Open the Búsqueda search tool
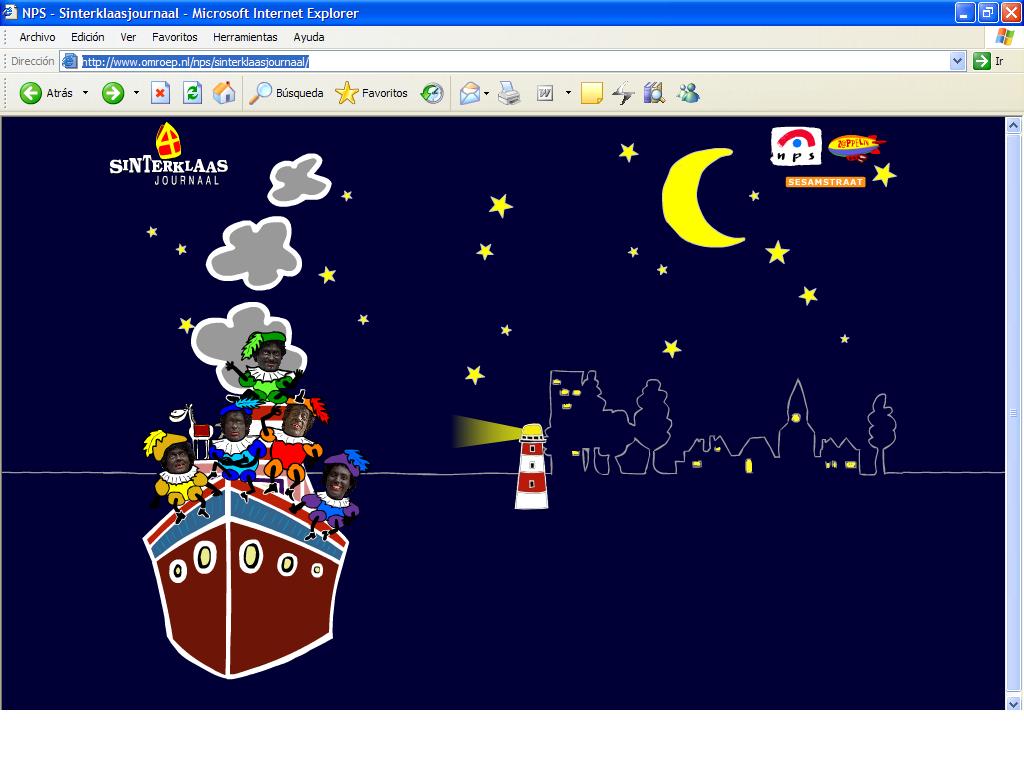 click(287, 93)
